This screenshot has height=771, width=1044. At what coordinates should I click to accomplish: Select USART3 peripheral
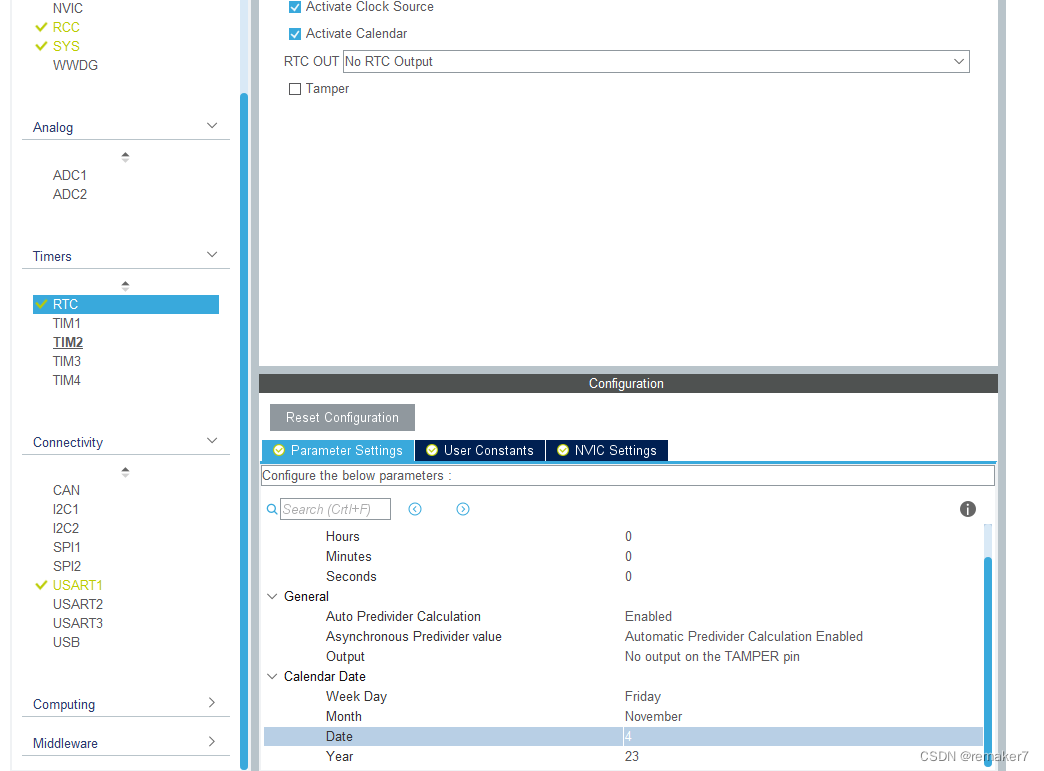78,623
